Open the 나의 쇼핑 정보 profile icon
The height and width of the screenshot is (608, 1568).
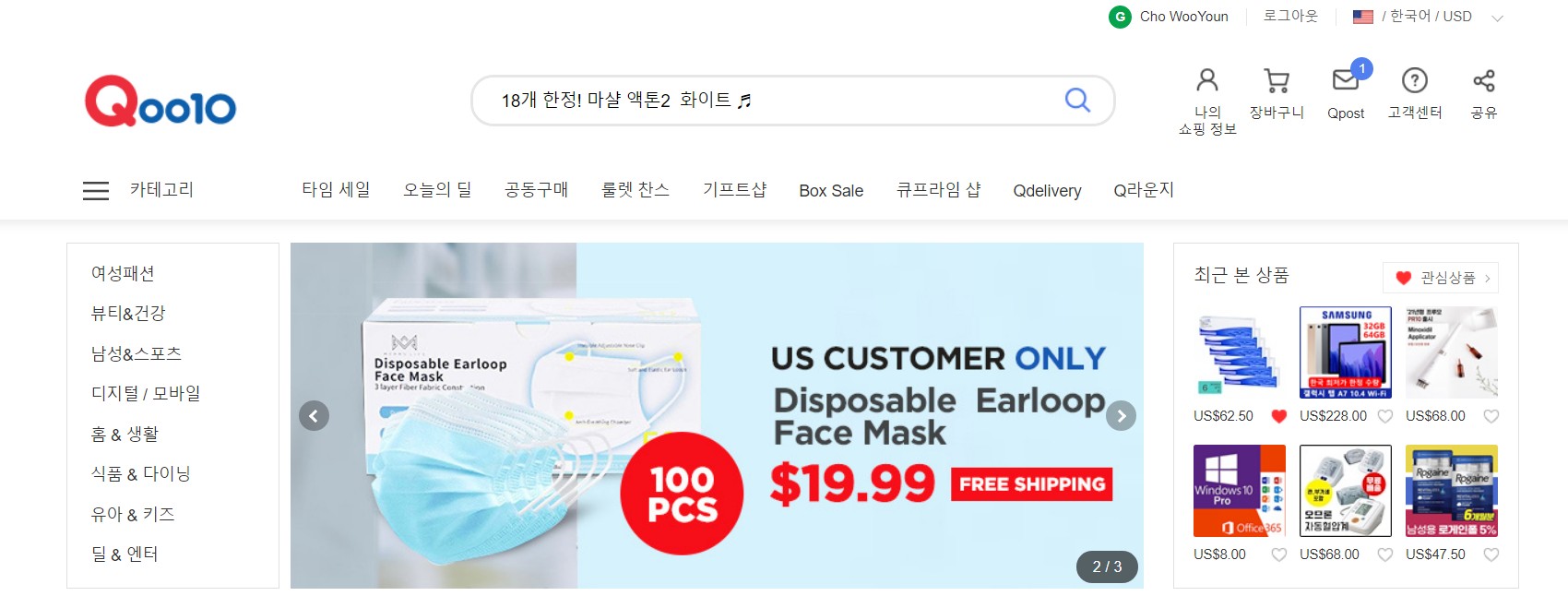pyautogui.click(x=1206, y=80)
